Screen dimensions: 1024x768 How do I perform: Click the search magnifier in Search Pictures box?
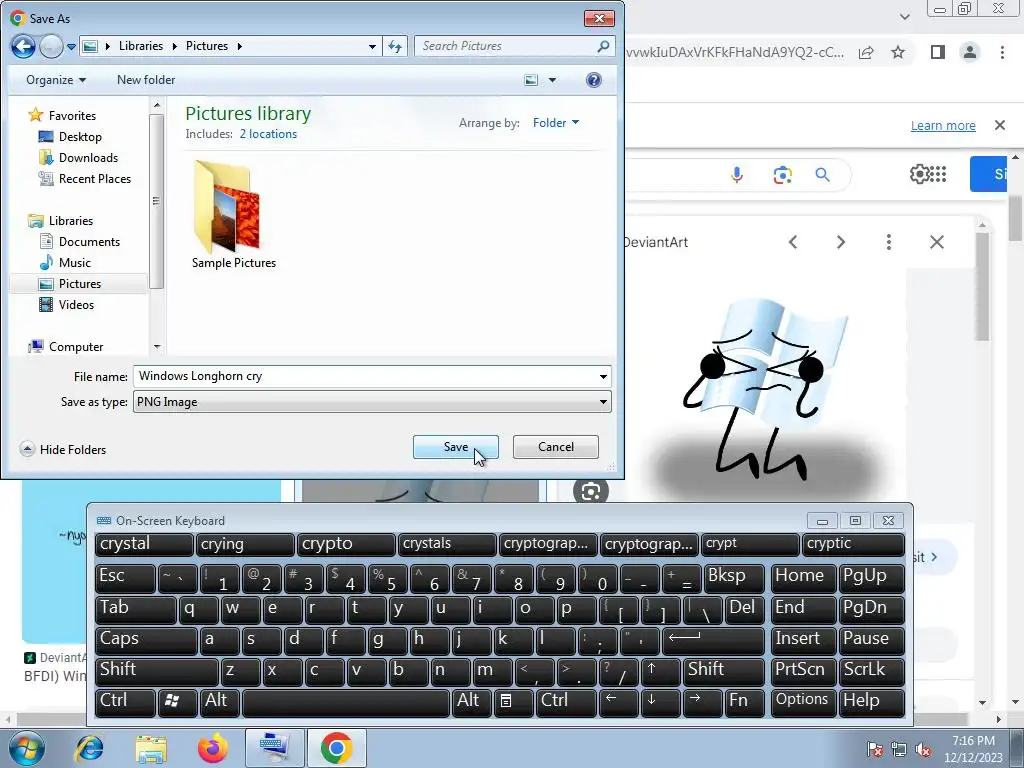coord(603,46)
